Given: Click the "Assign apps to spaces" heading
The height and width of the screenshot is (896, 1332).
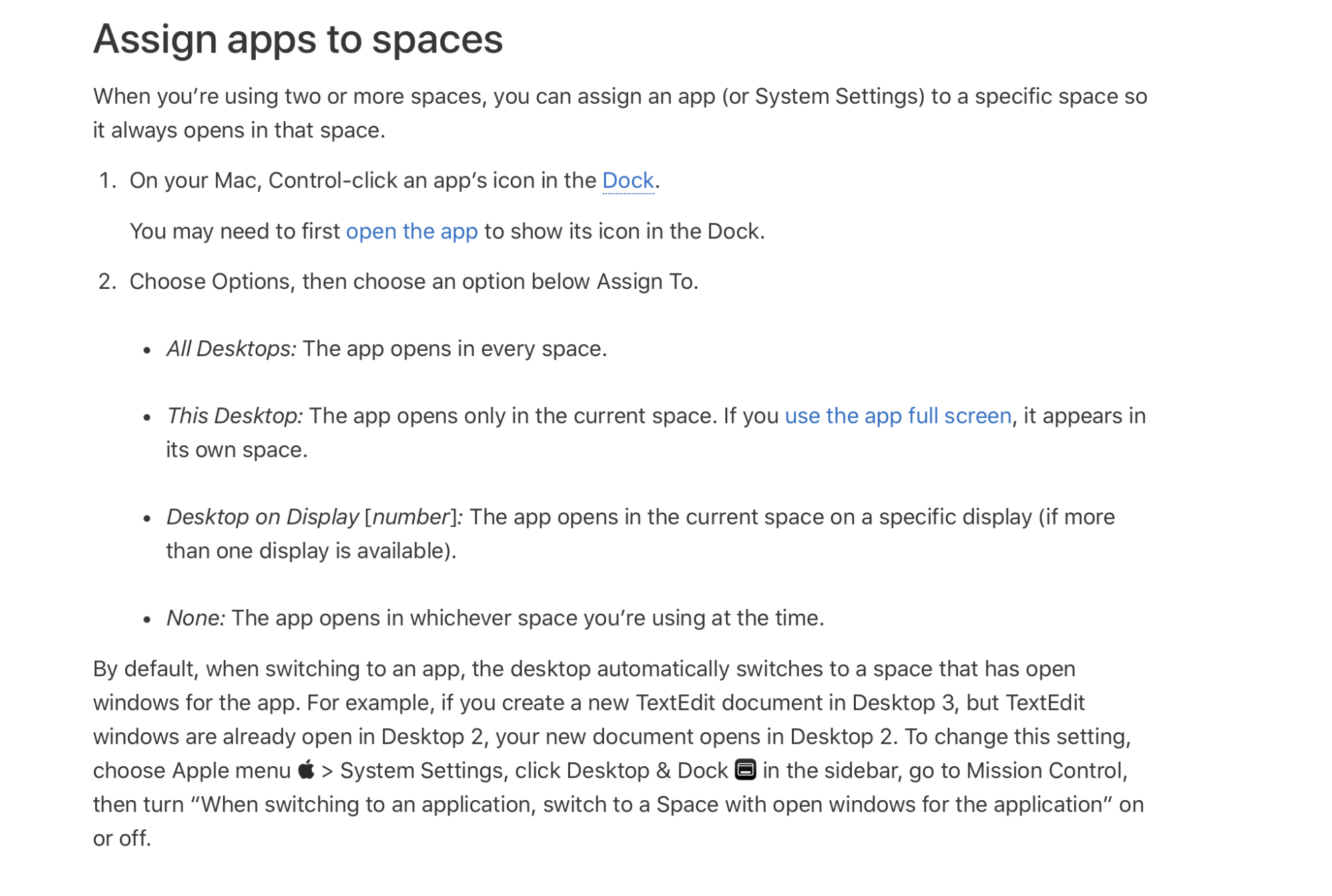Looking at the screenshot, I should tap(298, 39).
